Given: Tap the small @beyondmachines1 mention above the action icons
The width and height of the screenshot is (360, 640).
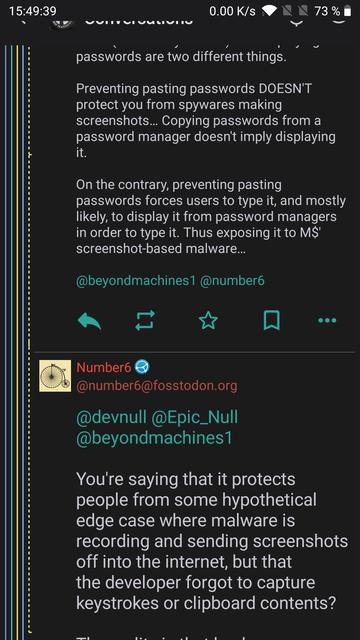Looking at the screenshot, I should tap(136, 281).
